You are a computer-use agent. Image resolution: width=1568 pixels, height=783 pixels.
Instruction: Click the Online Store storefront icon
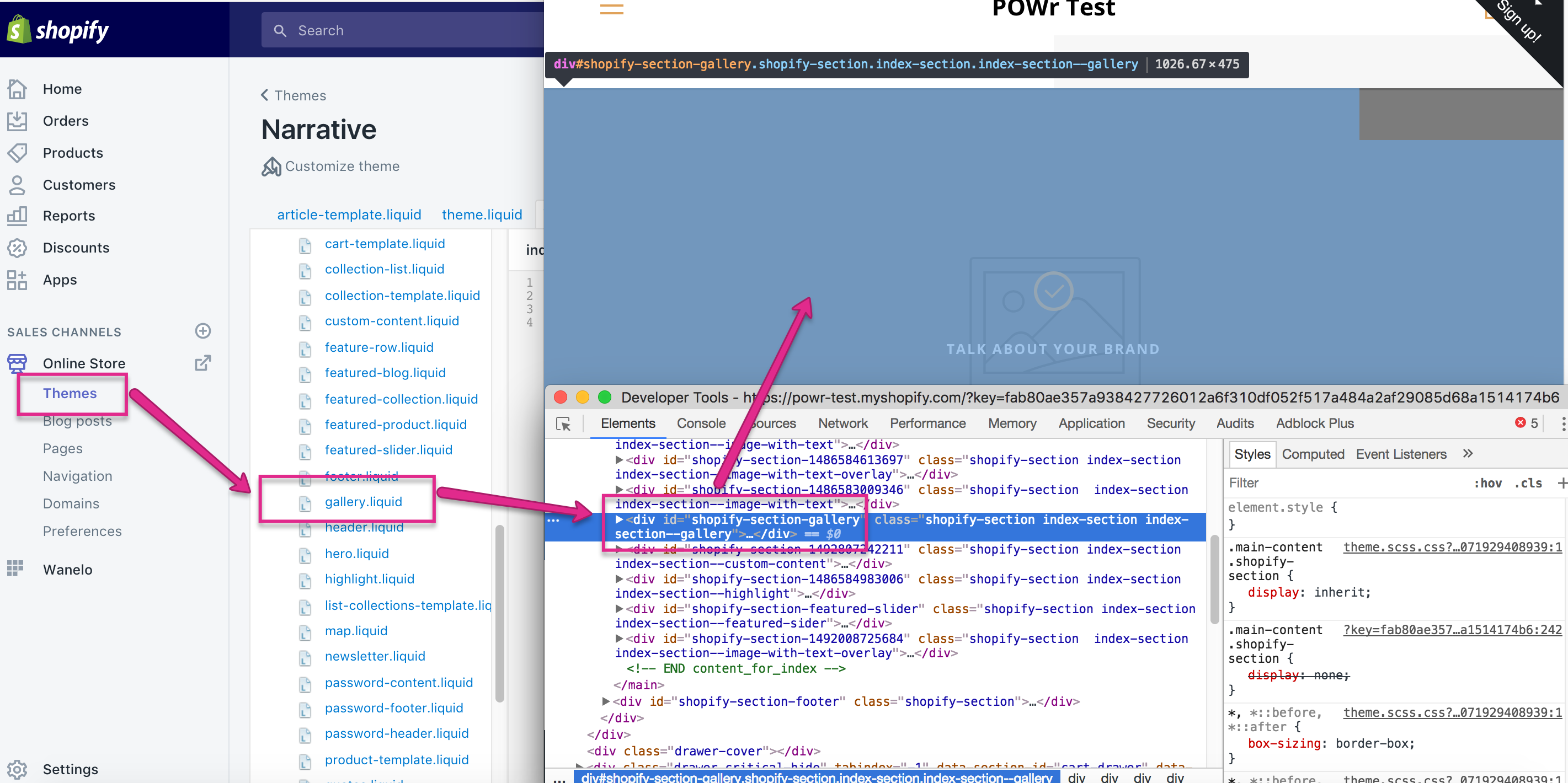[x=17, y=363]
